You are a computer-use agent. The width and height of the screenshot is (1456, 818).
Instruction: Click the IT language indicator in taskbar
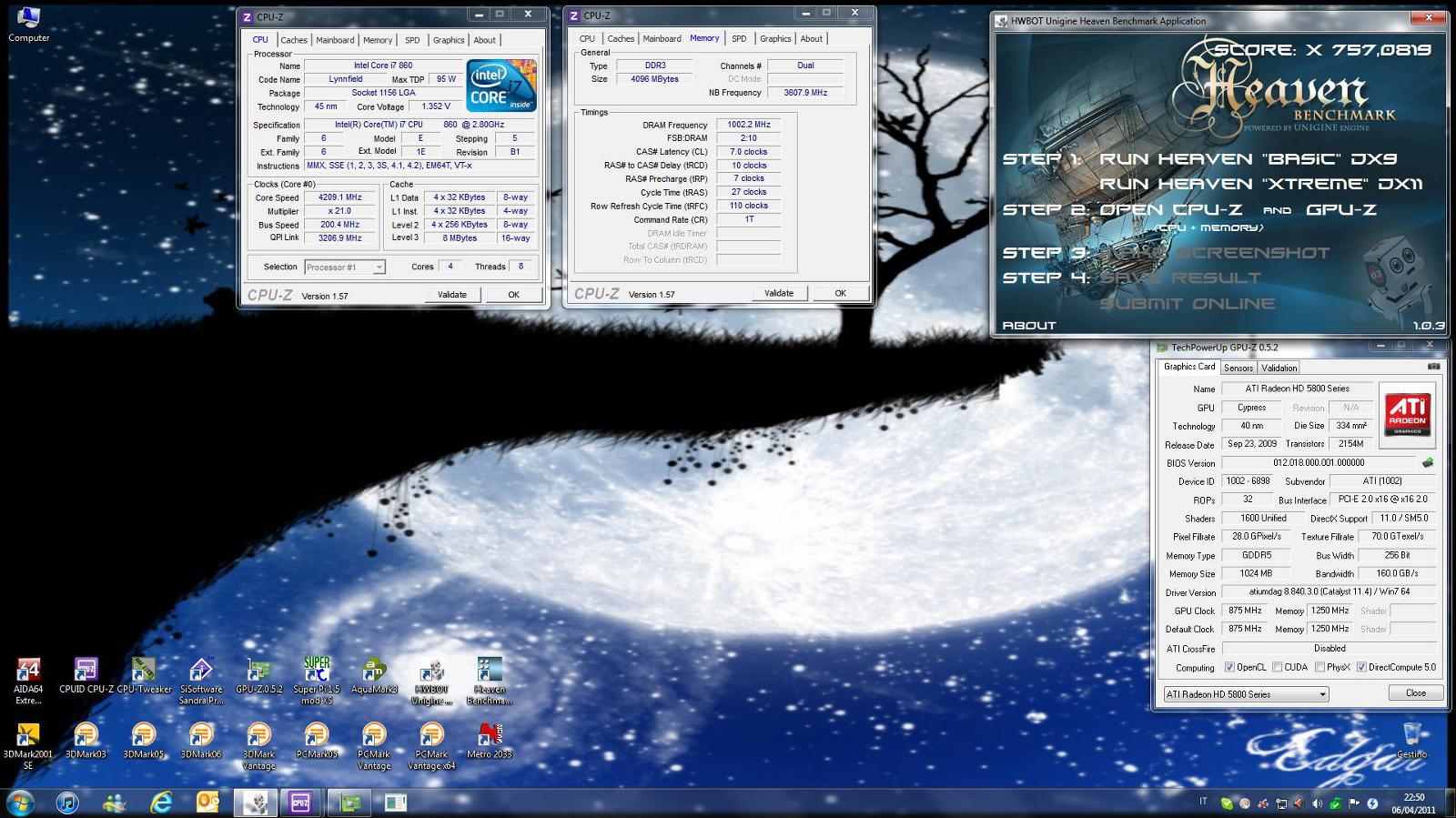coord(1203,802)
